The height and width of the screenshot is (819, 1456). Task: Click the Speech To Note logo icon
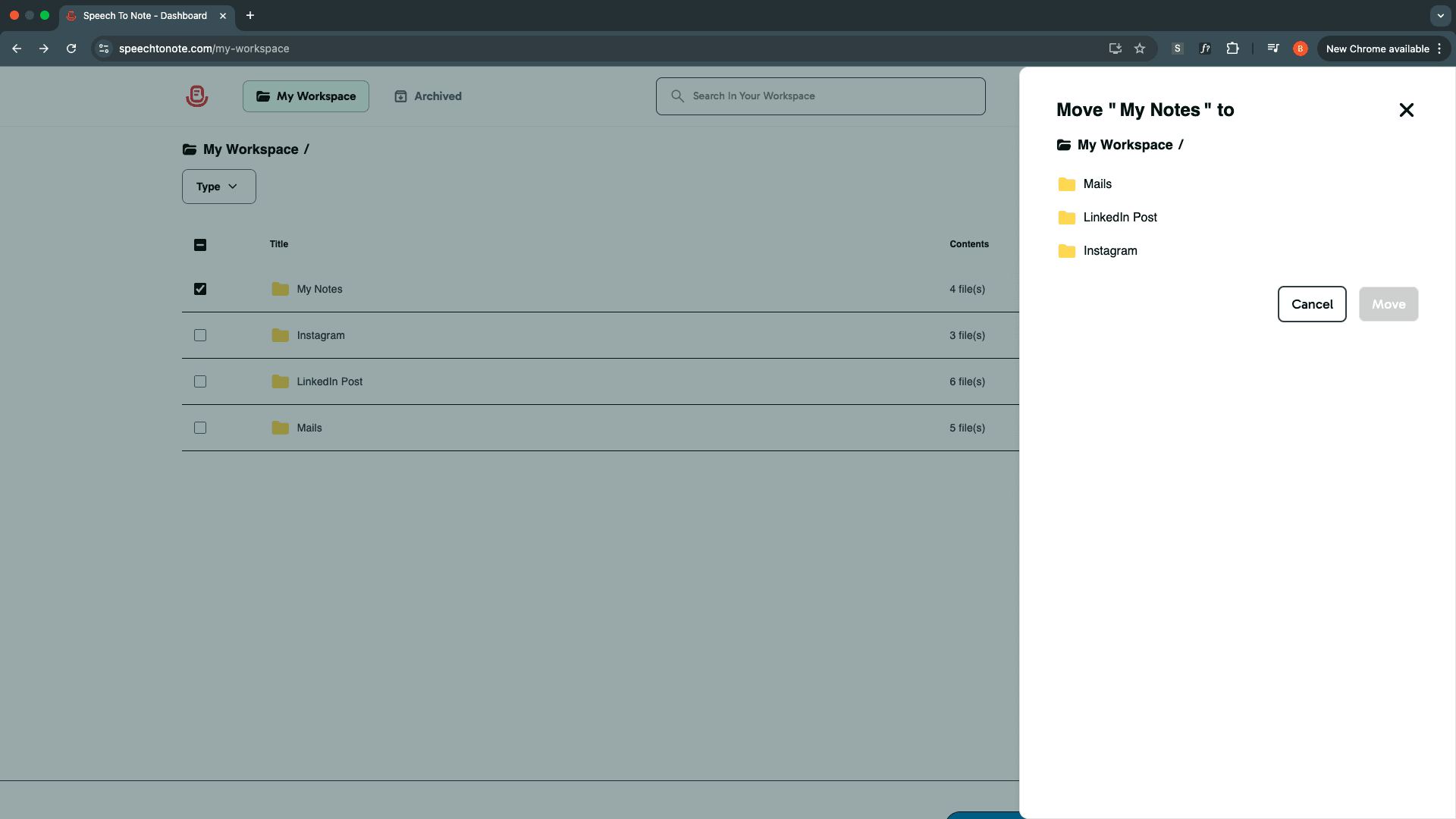click(196, 96)
